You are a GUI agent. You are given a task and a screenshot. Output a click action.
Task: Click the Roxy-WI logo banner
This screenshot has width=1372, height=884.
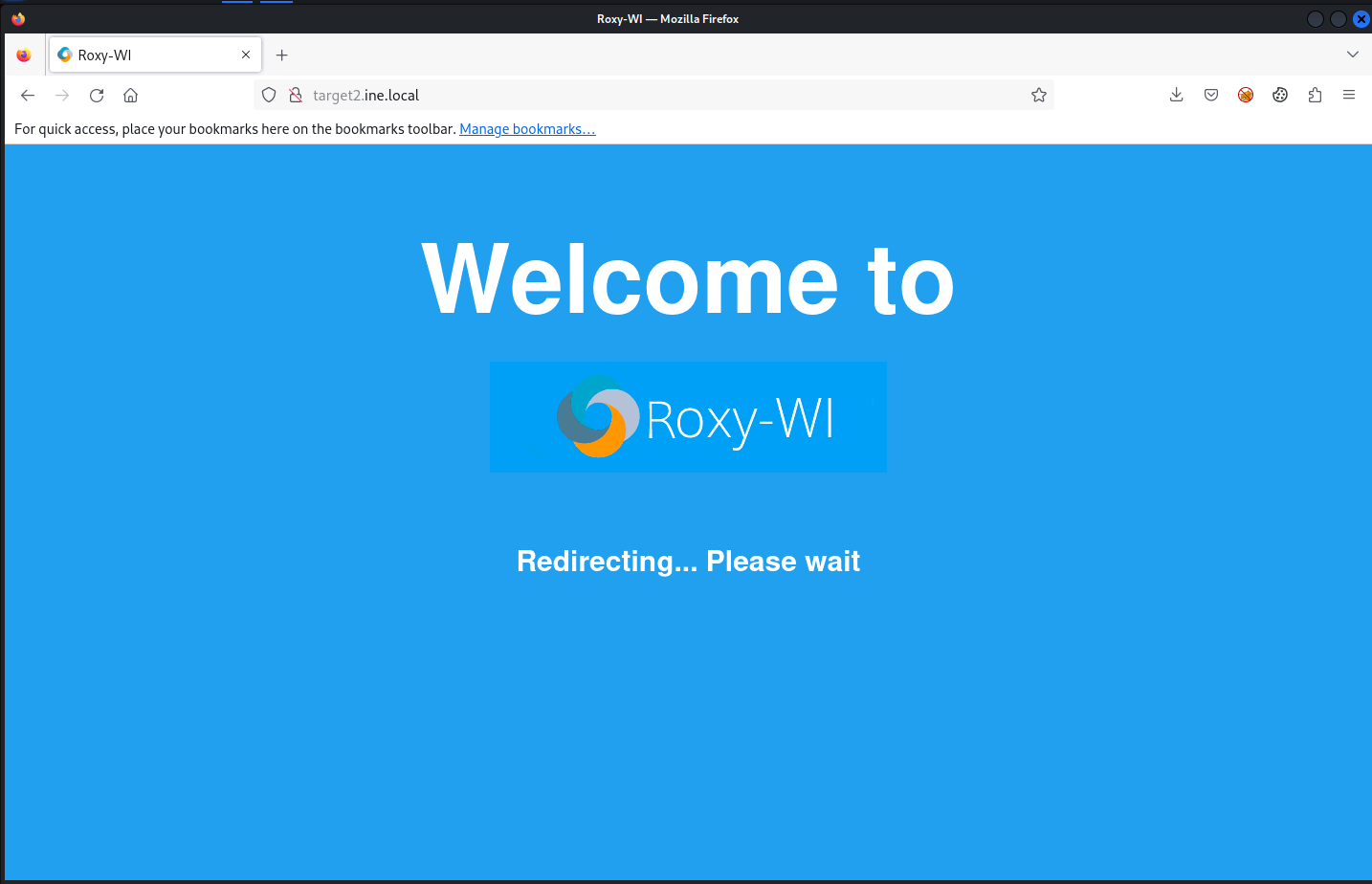[x=688, y=417]
